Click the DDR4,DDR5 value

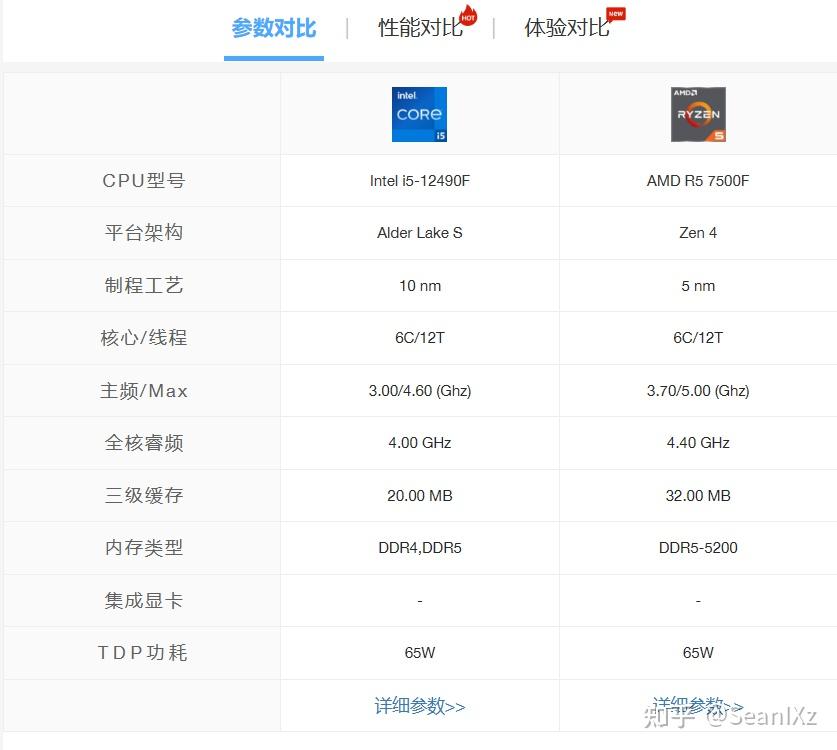420,548
